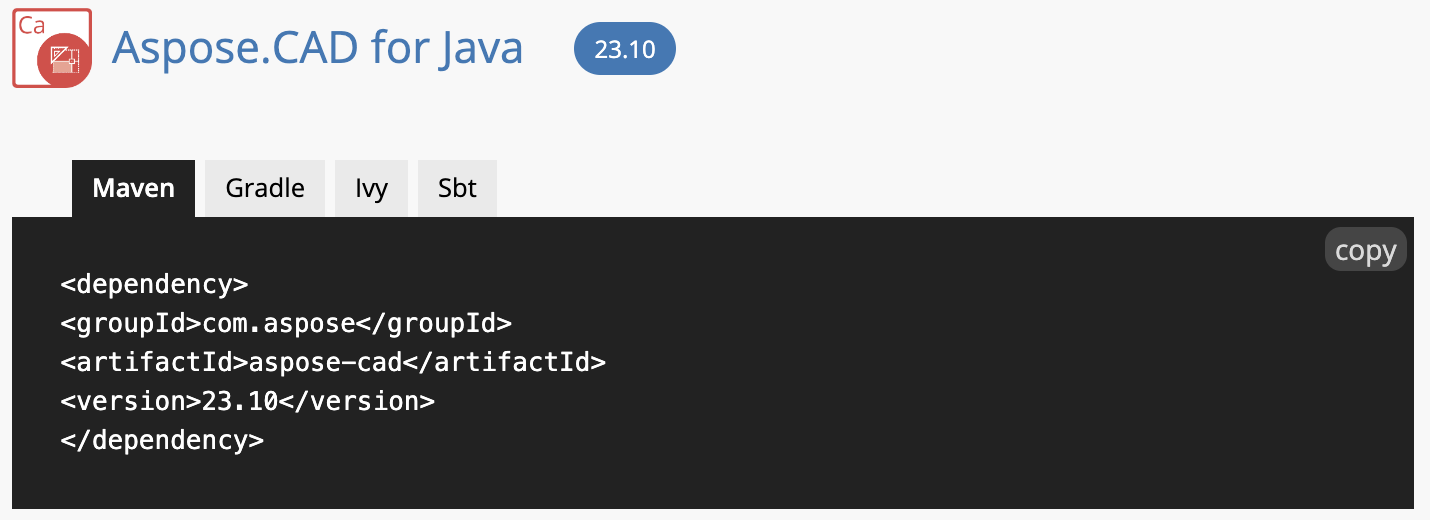Click the closing </version> tag
Screen dimensions: 1430x520
[x=357, y=401]
